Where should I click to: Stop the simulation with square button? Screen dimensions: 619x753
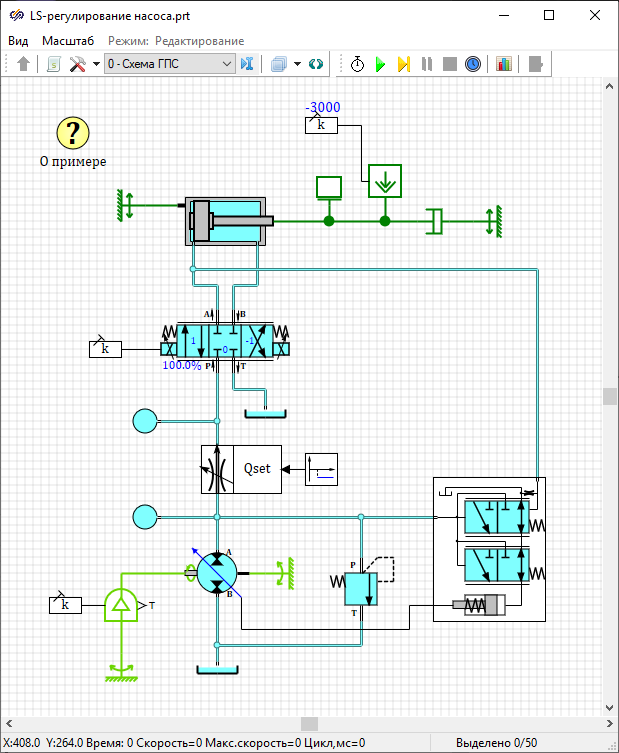pyautogui.click(x=450, y=64)
